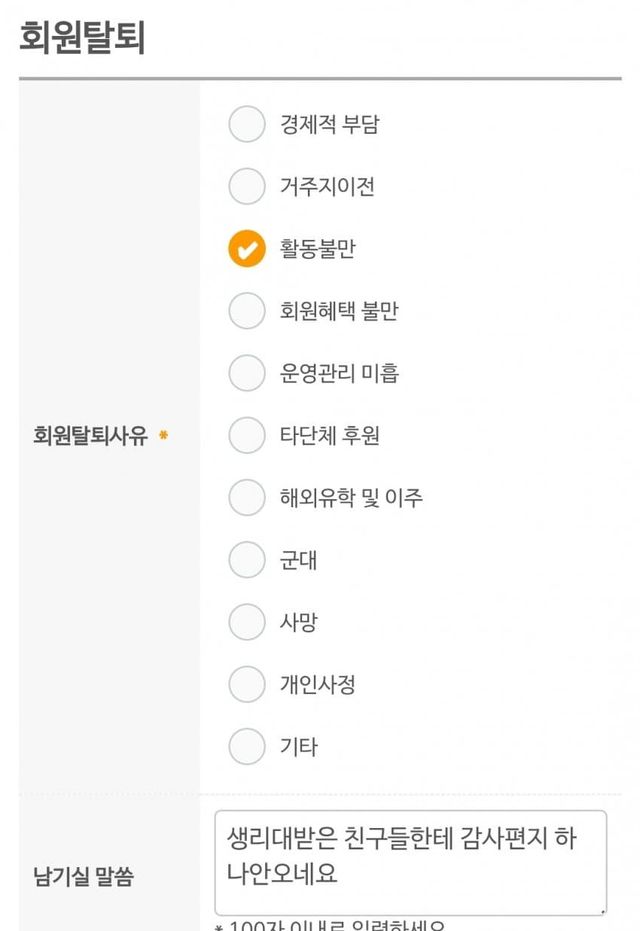Click the 운영관리 미흡 label text
640x931 pixels.
(x=340, y=373)
